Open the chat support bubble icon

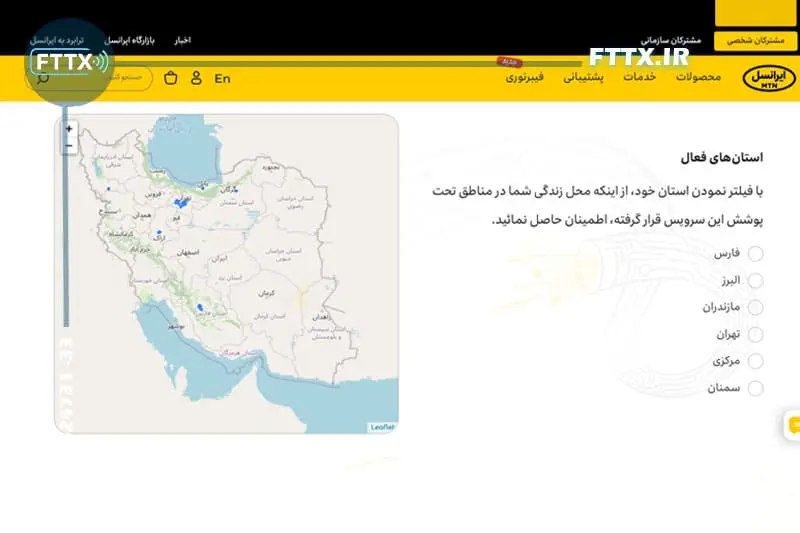(793, 425)
